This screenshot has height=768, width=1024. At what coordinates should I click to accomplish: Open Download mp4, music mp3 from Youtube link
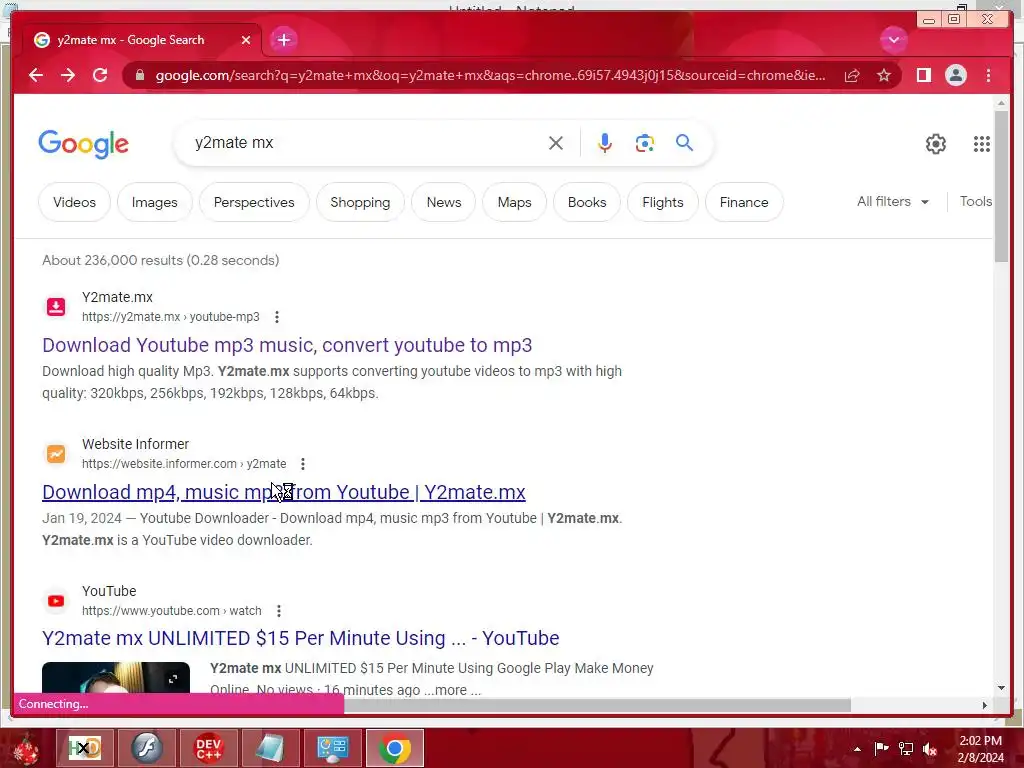tap(284, 492)
